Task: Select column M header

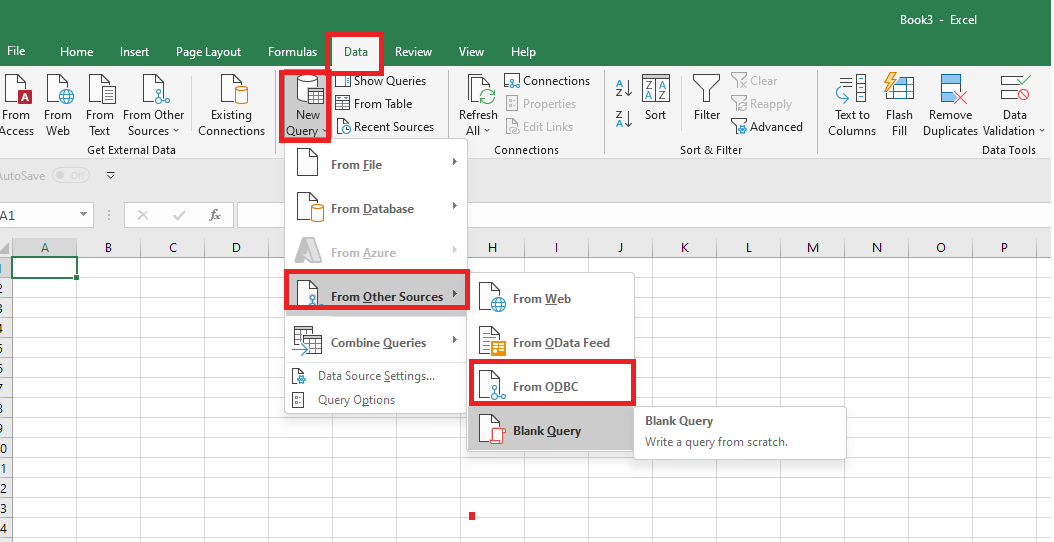Action: point(813,247)
